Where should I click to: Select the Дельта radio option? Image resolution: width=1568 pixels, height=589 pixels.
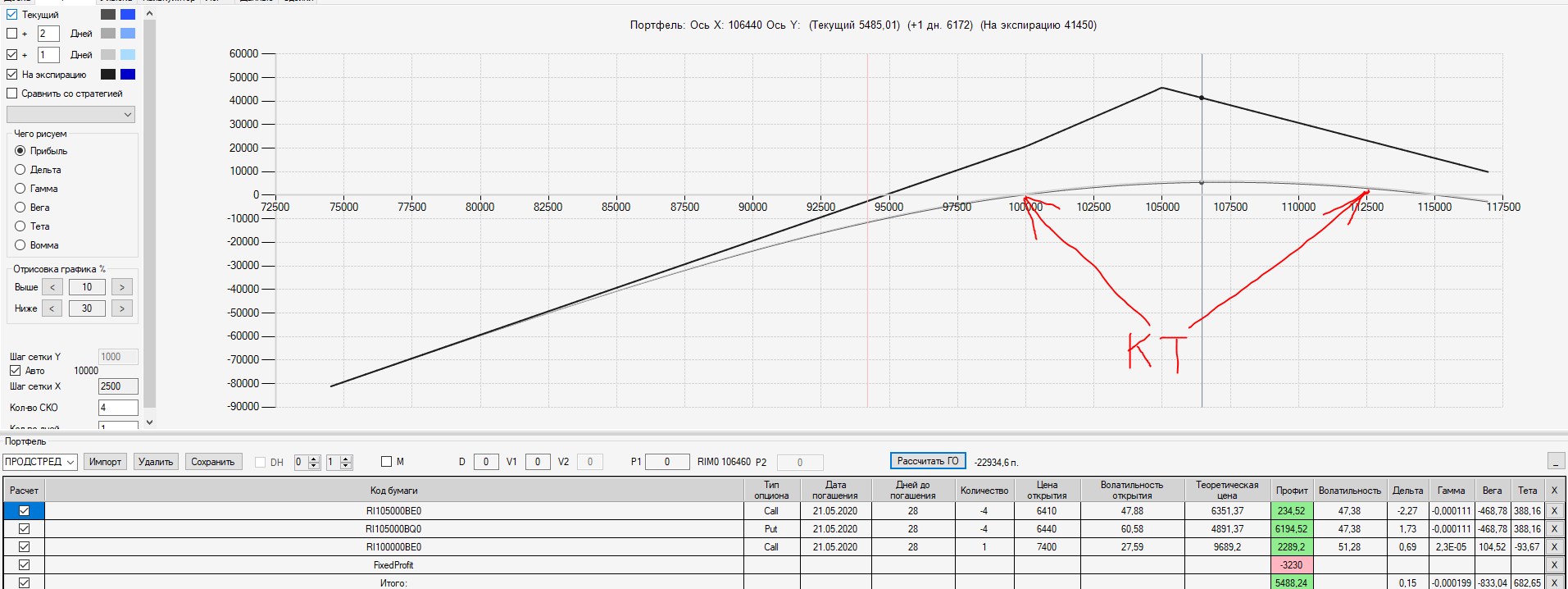[20, 170]
